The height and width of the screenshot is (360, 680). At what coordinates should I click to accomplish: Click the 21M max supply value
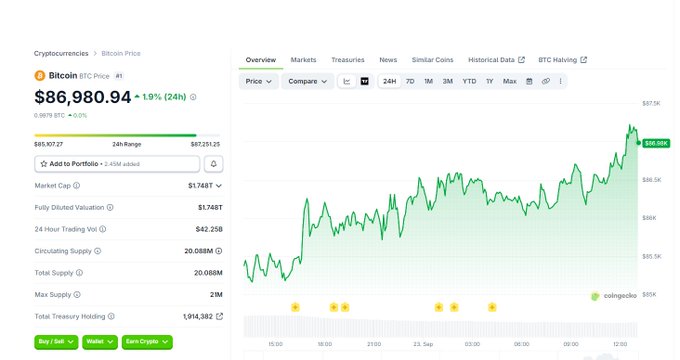pyautogui.click(x=216, y=295)
